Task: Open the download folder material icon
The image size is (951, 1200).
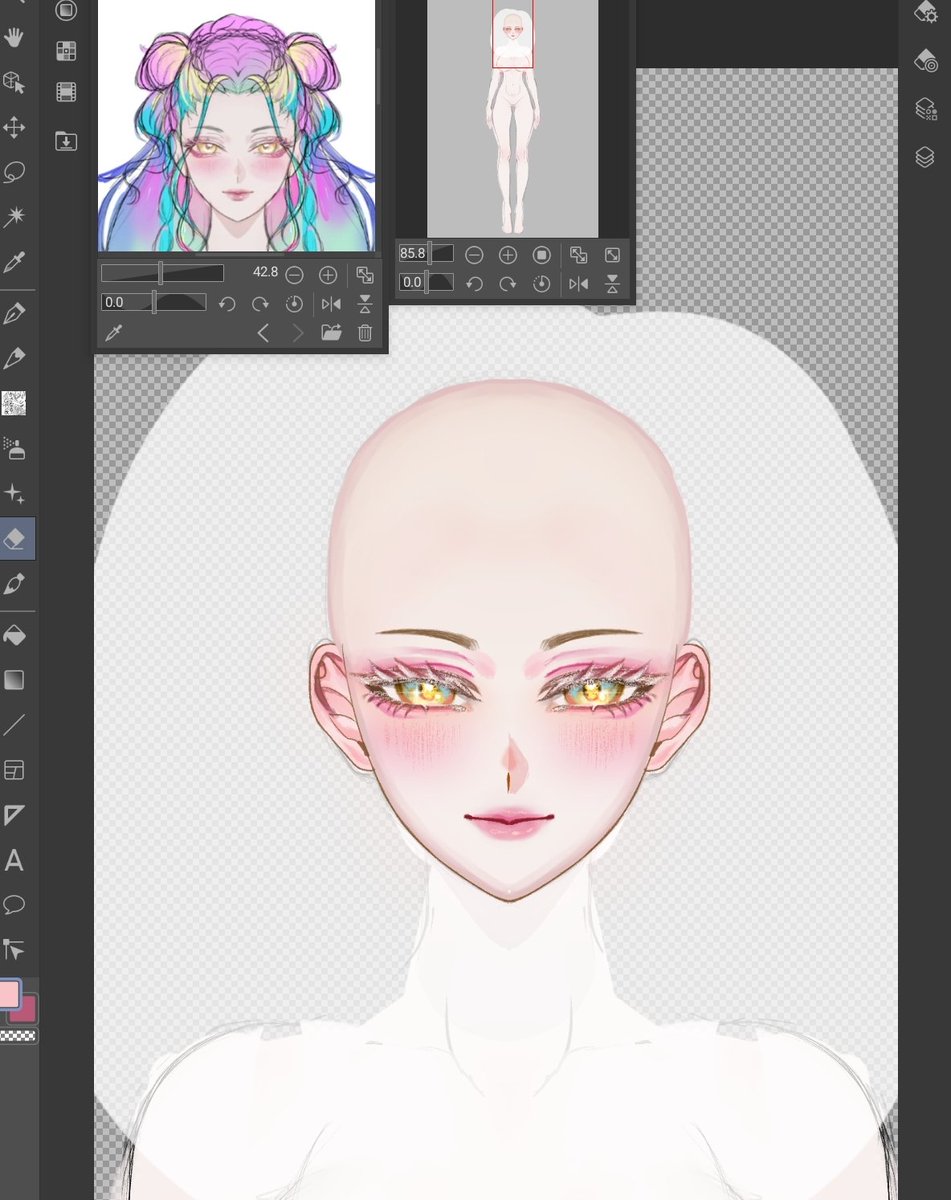Action: 66,141
